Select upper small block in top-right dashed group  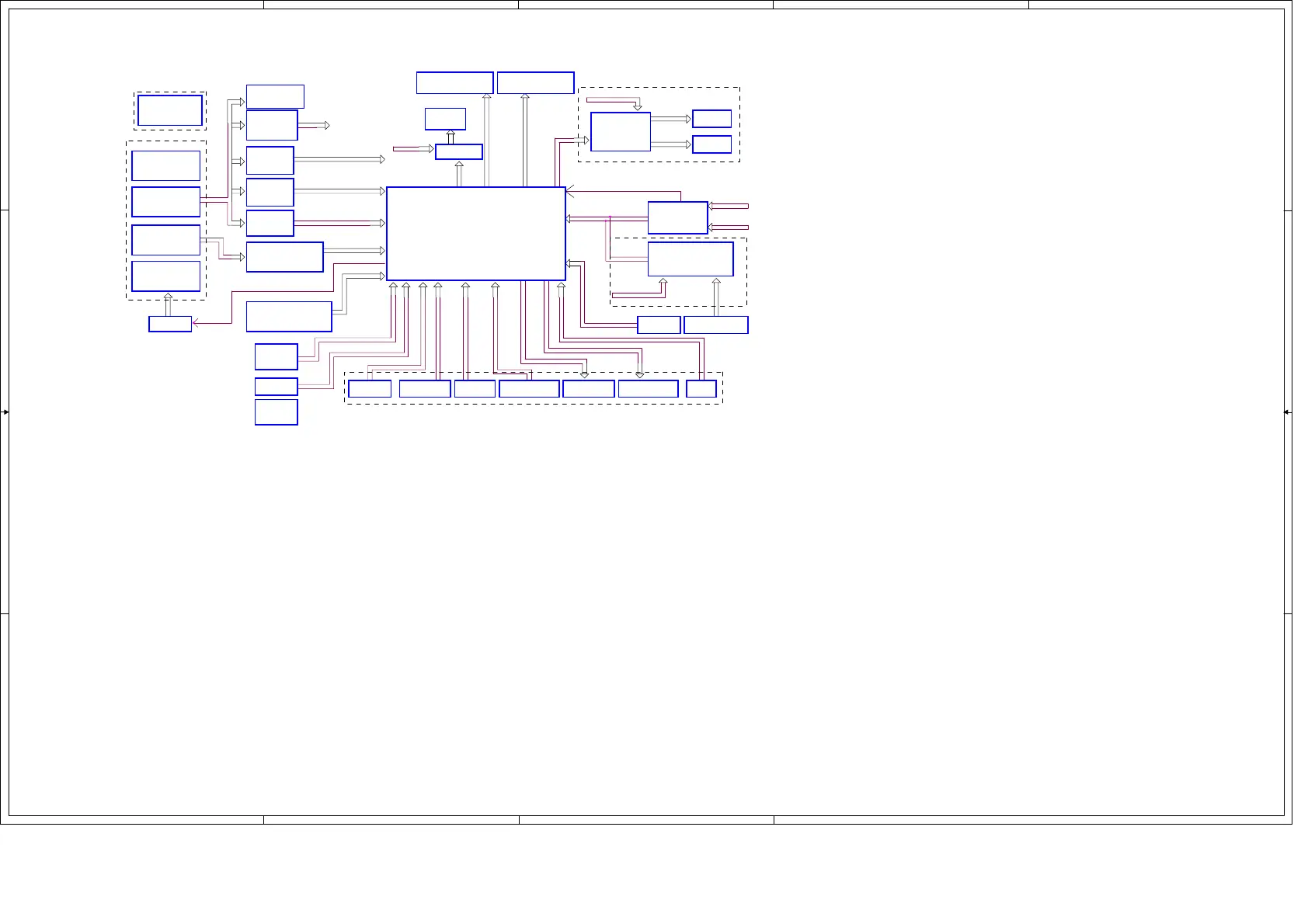pyautogui.click(x=711, y=119)
